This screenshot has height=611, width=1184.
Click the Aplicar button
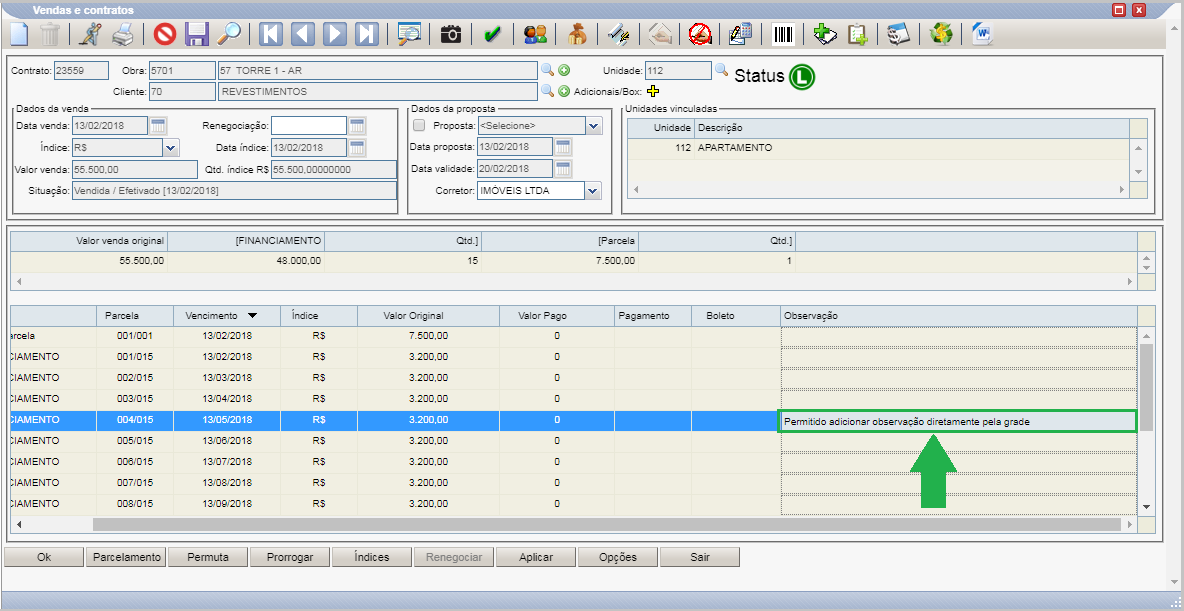(x=536, y=557)
